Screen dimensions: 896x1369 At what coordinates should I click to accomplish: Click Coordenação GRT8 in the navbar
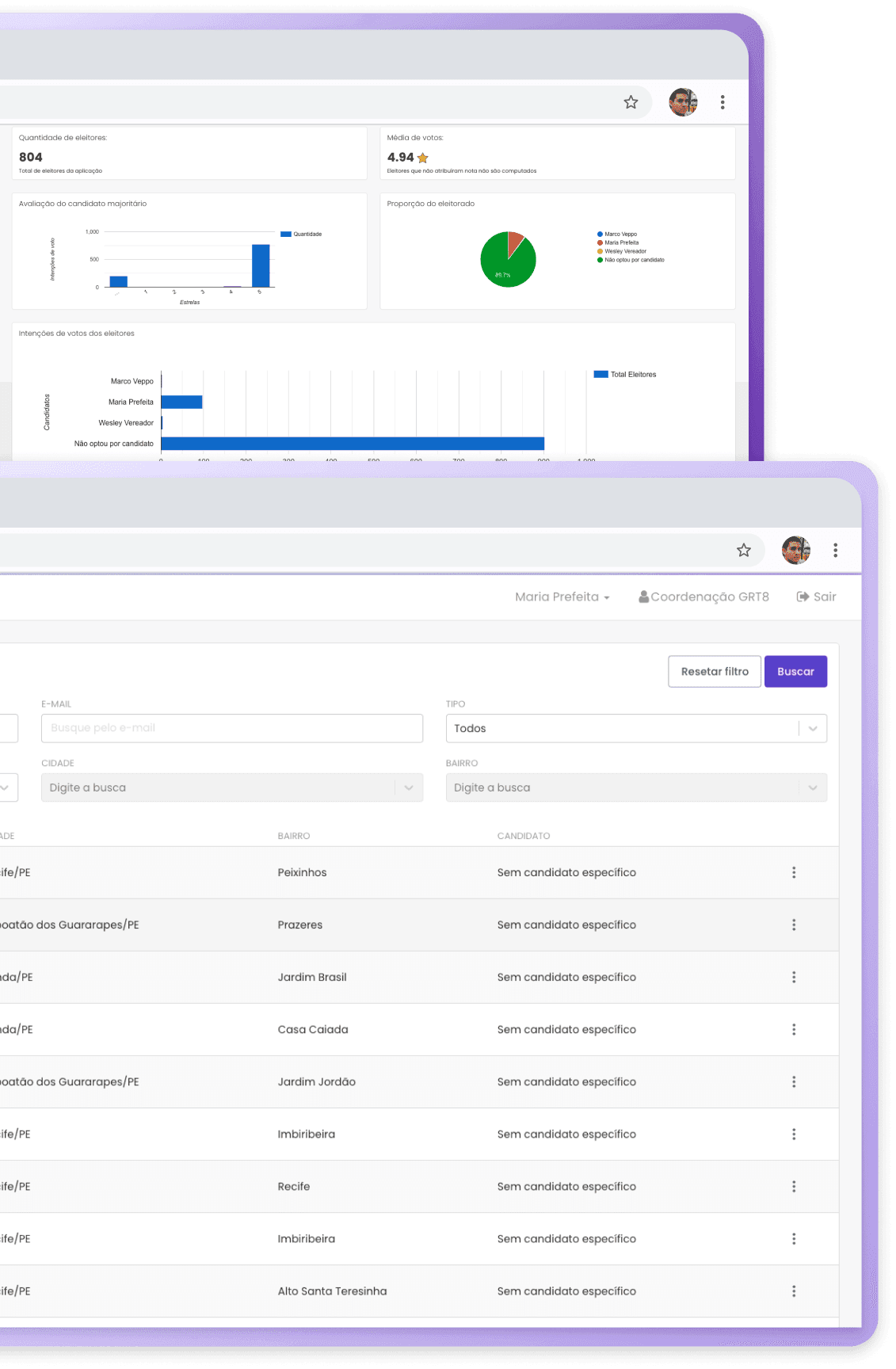tap(703, 597)
